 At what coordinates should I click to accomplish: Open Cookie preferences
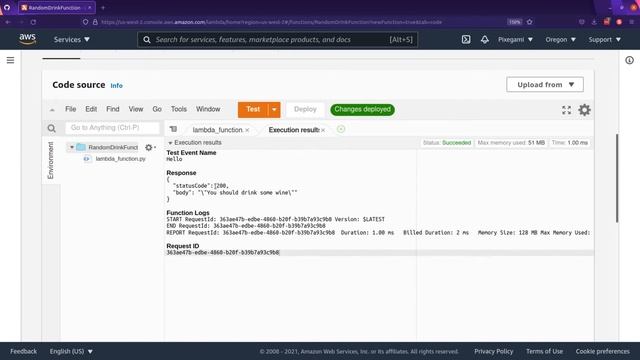click(x=602, y=351)
